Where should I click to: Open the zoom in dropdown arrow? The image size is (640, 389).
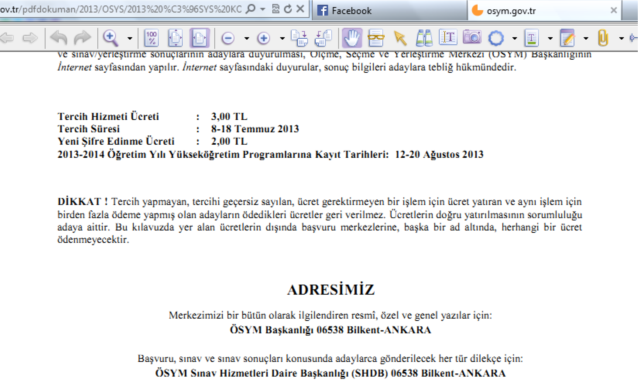[x=282, y=38]
